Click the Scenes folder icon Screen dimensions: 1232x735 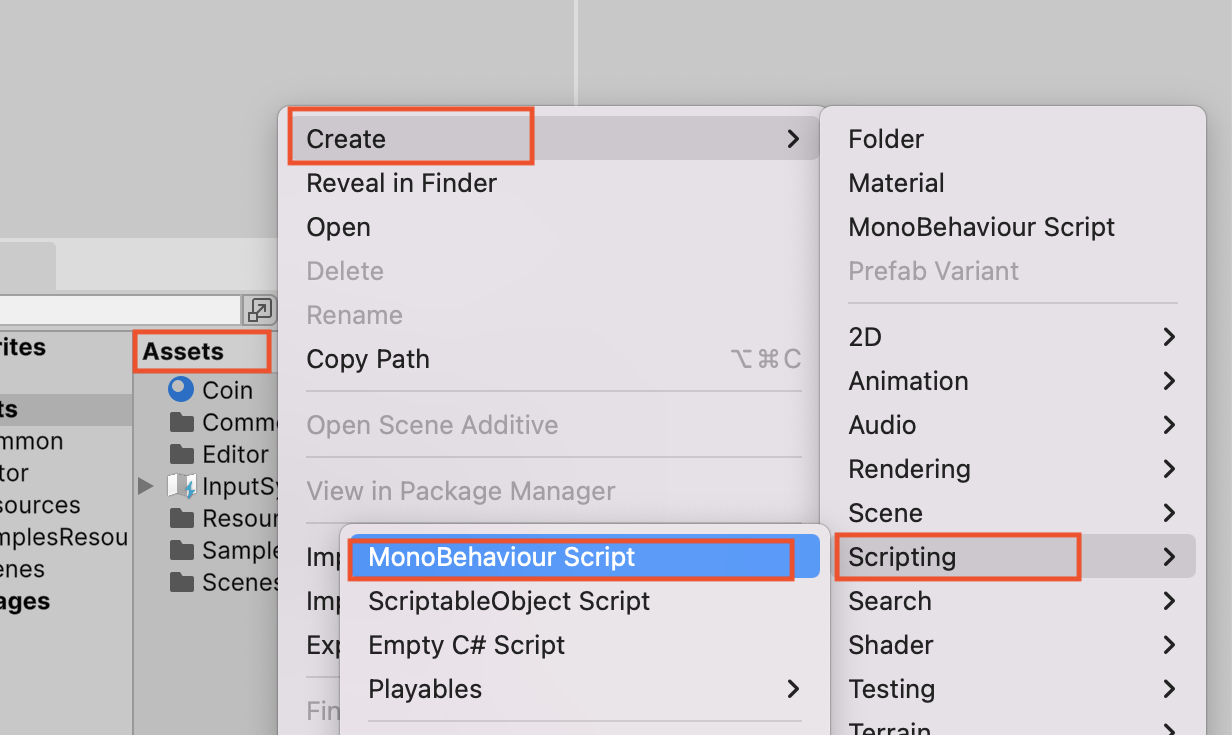coord(181,582)
